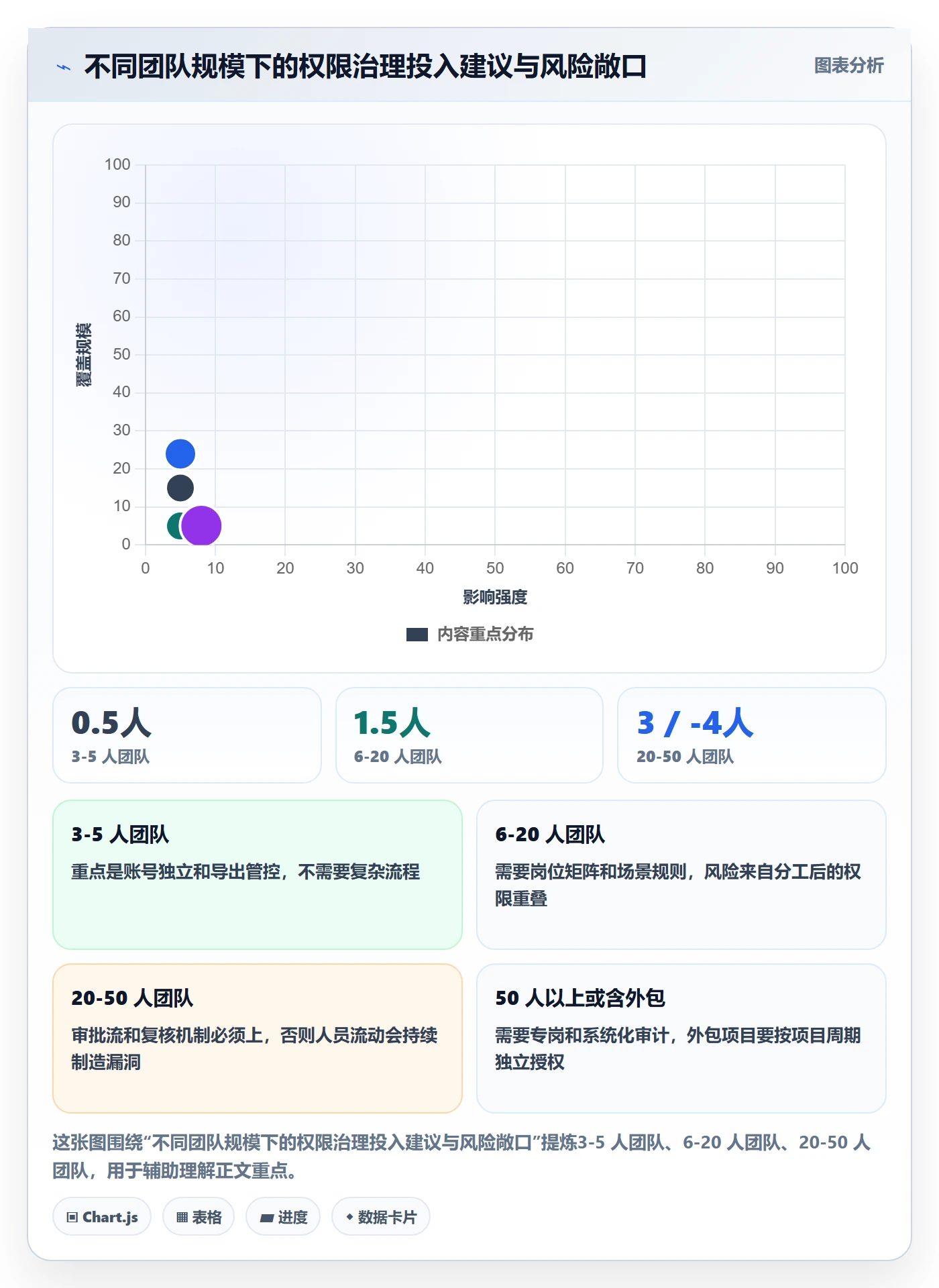939x1288 pixels.
Task: Click the text 重点是账号独立和导出管控
Action: [176, 872]
